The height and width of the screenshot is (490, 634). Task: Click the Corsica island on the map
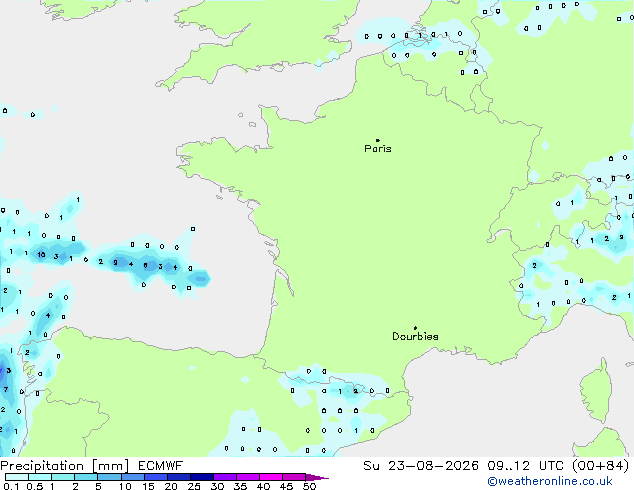[596, 392]
